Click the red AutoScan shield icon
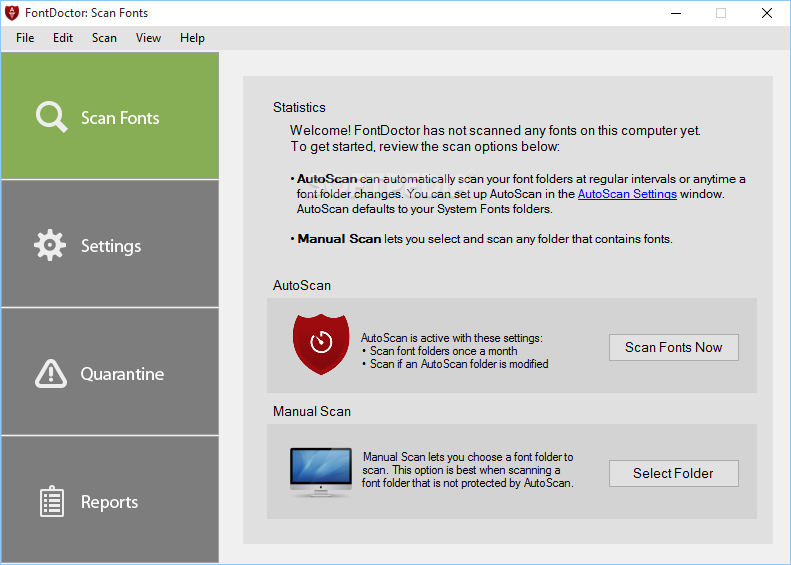 coord(321,344)
